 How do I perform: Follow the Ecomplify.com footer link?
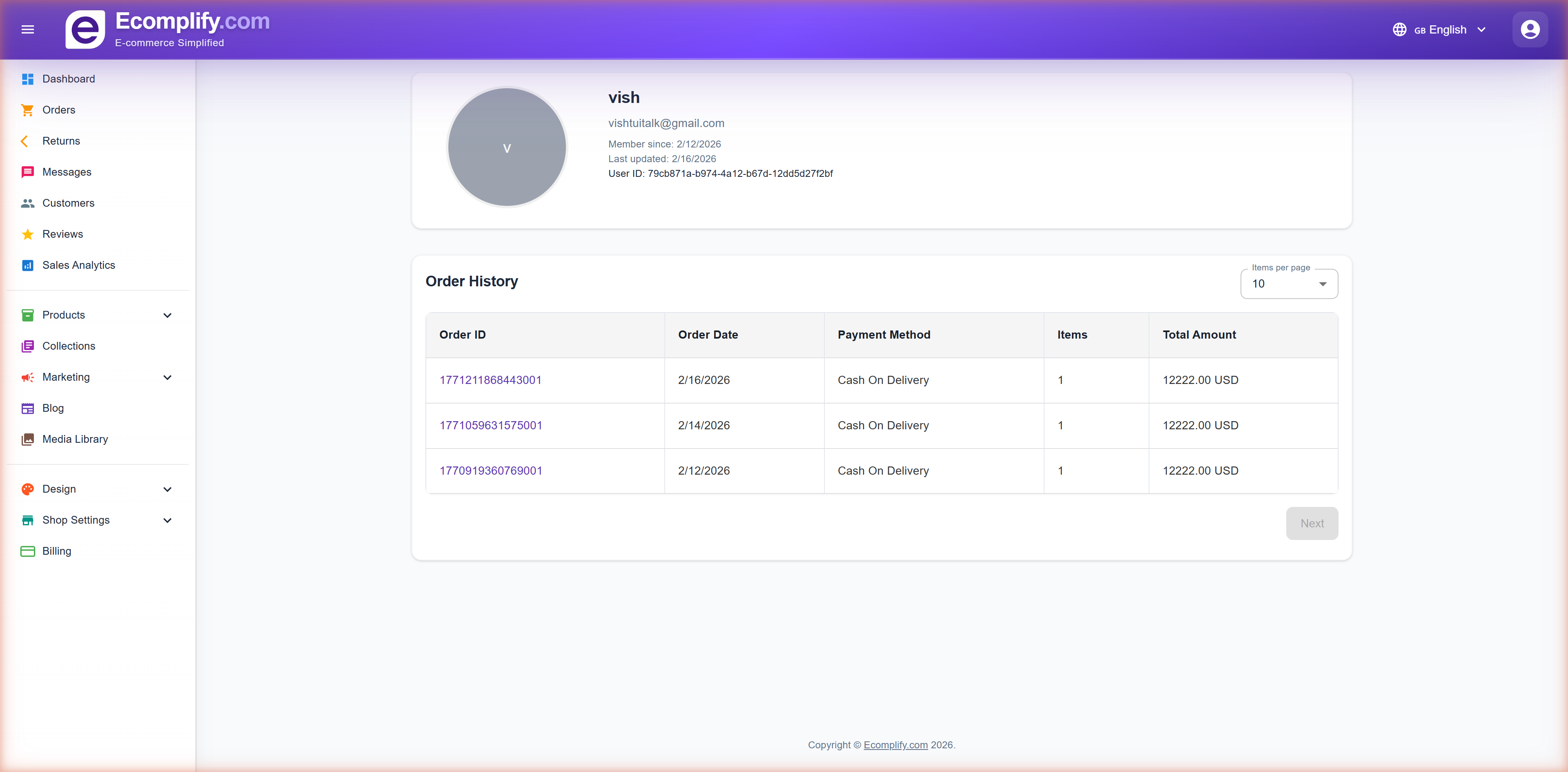click(x=895, y=745)
